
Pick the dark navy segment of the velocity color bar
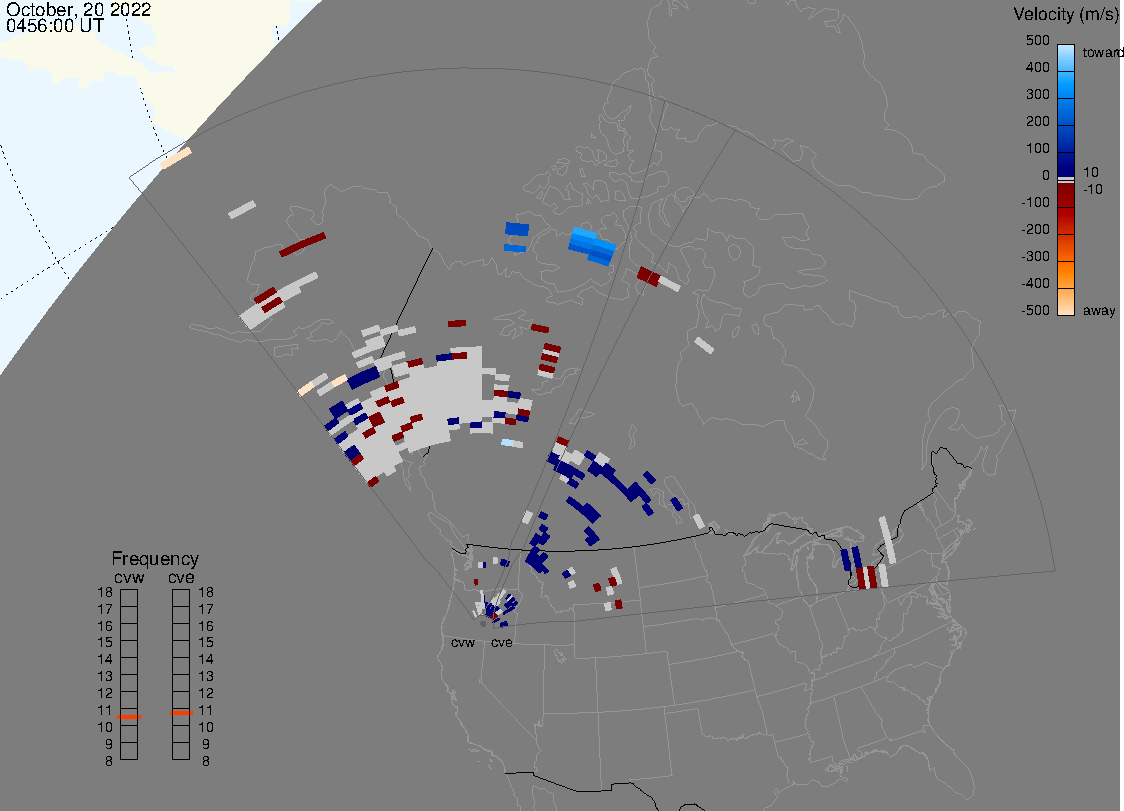[x=1066, y=163]
